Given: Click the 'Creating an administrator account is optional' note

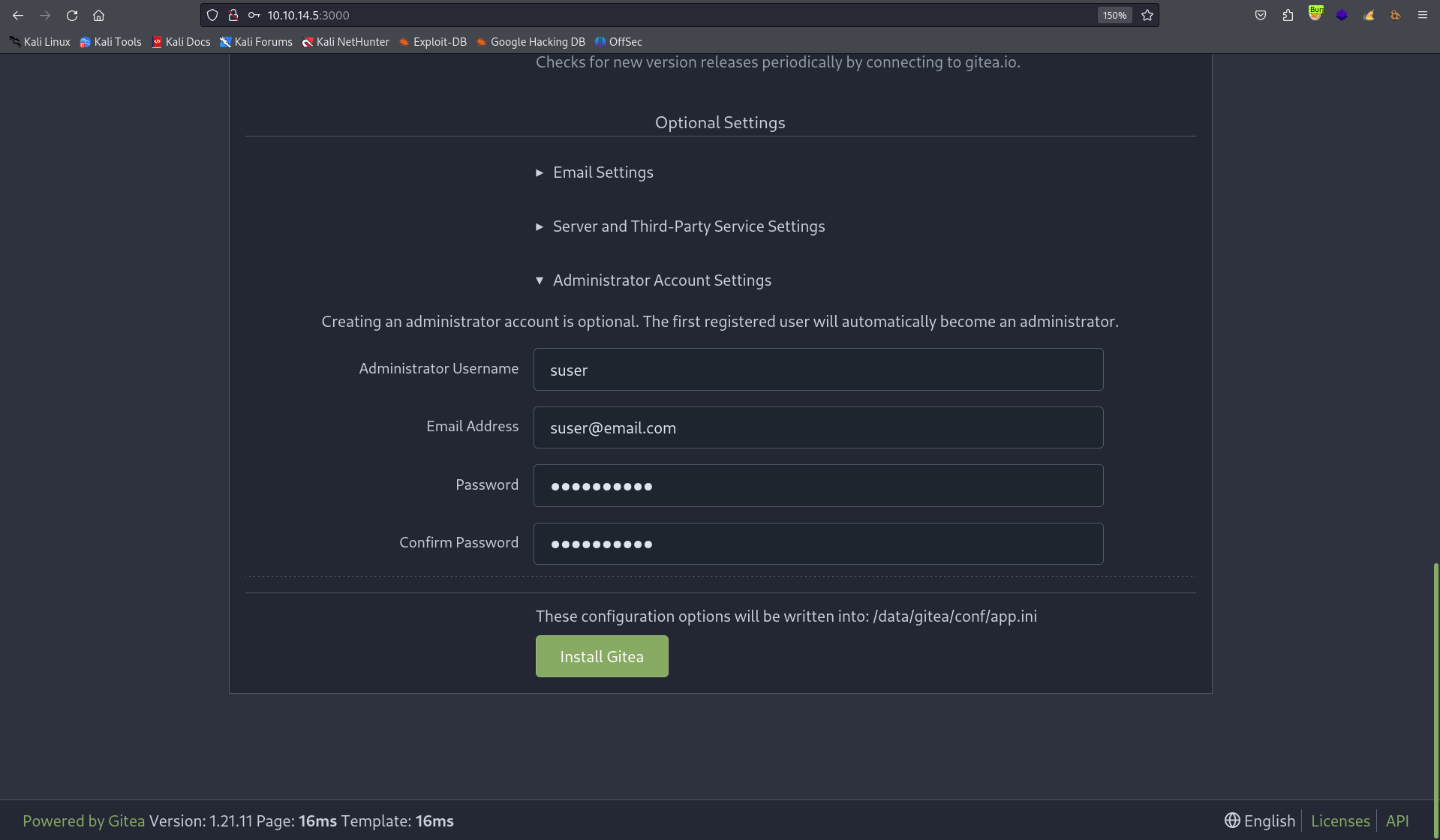Looking at the screenshot, I should (x=720, y=321).
